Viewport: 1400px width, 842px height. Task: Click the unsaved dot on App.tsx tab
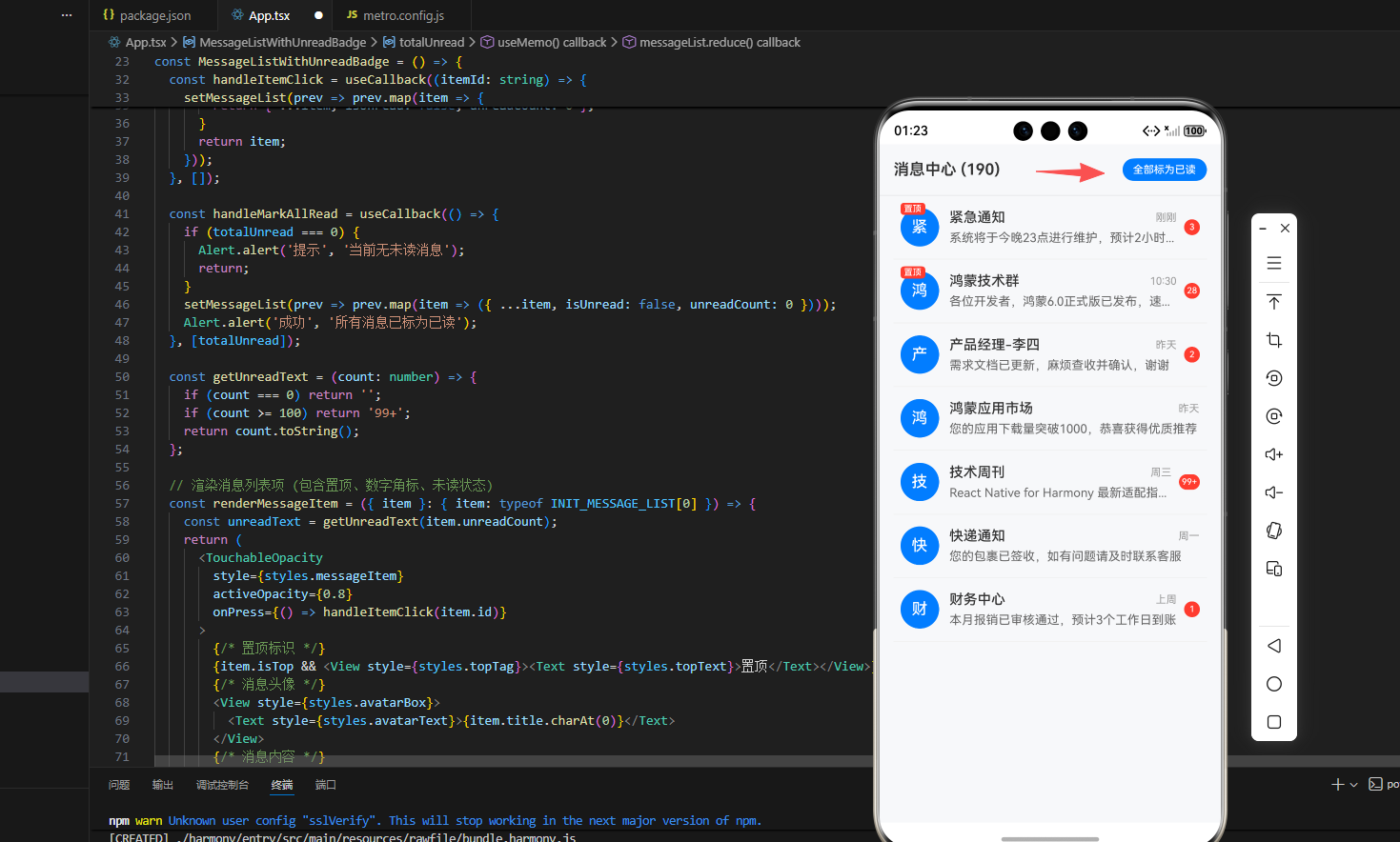point(318,15)
